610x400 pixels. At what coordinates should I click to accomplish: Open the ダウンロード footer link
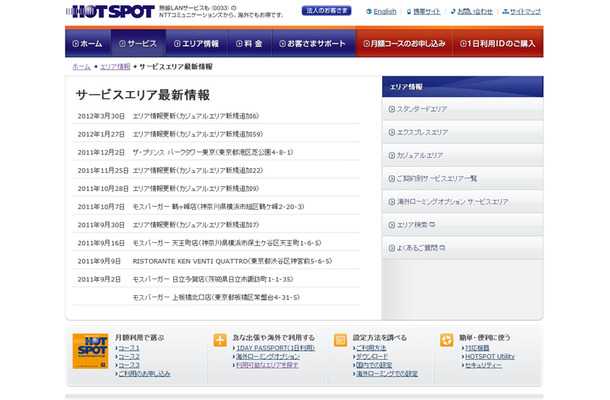coord(372,357)
